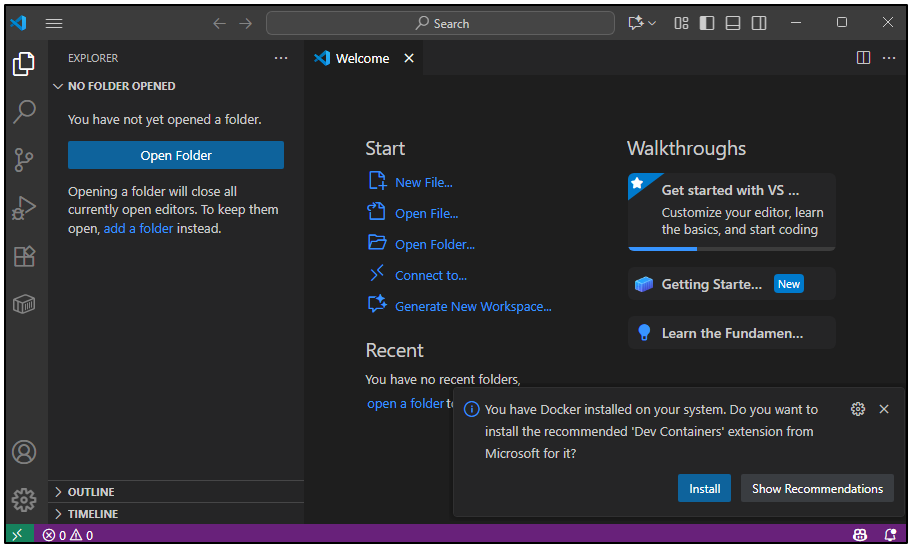Toggle the primary side bar visibility
The width and height of the screenshot is (912, 546).
tap(707, 23)
